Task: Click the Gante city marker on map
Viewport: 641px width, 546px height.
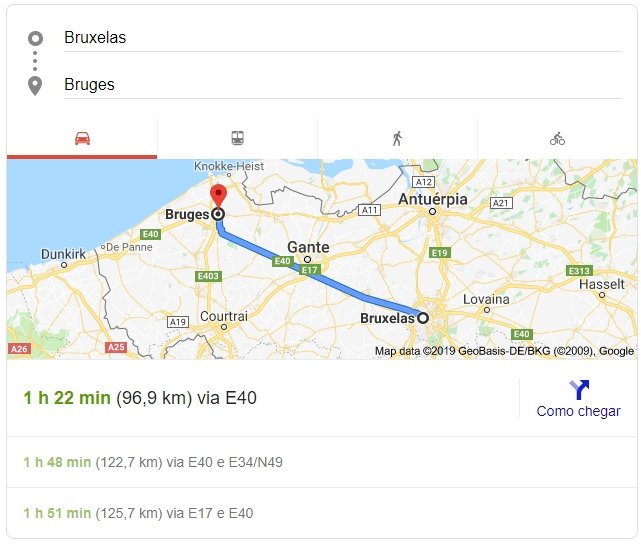Action: 308,258
